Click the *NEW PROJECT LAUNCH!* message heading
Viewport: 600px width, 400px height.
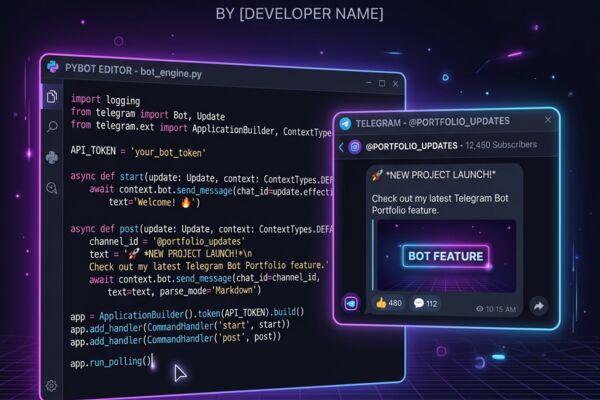[x=440, y=175]
